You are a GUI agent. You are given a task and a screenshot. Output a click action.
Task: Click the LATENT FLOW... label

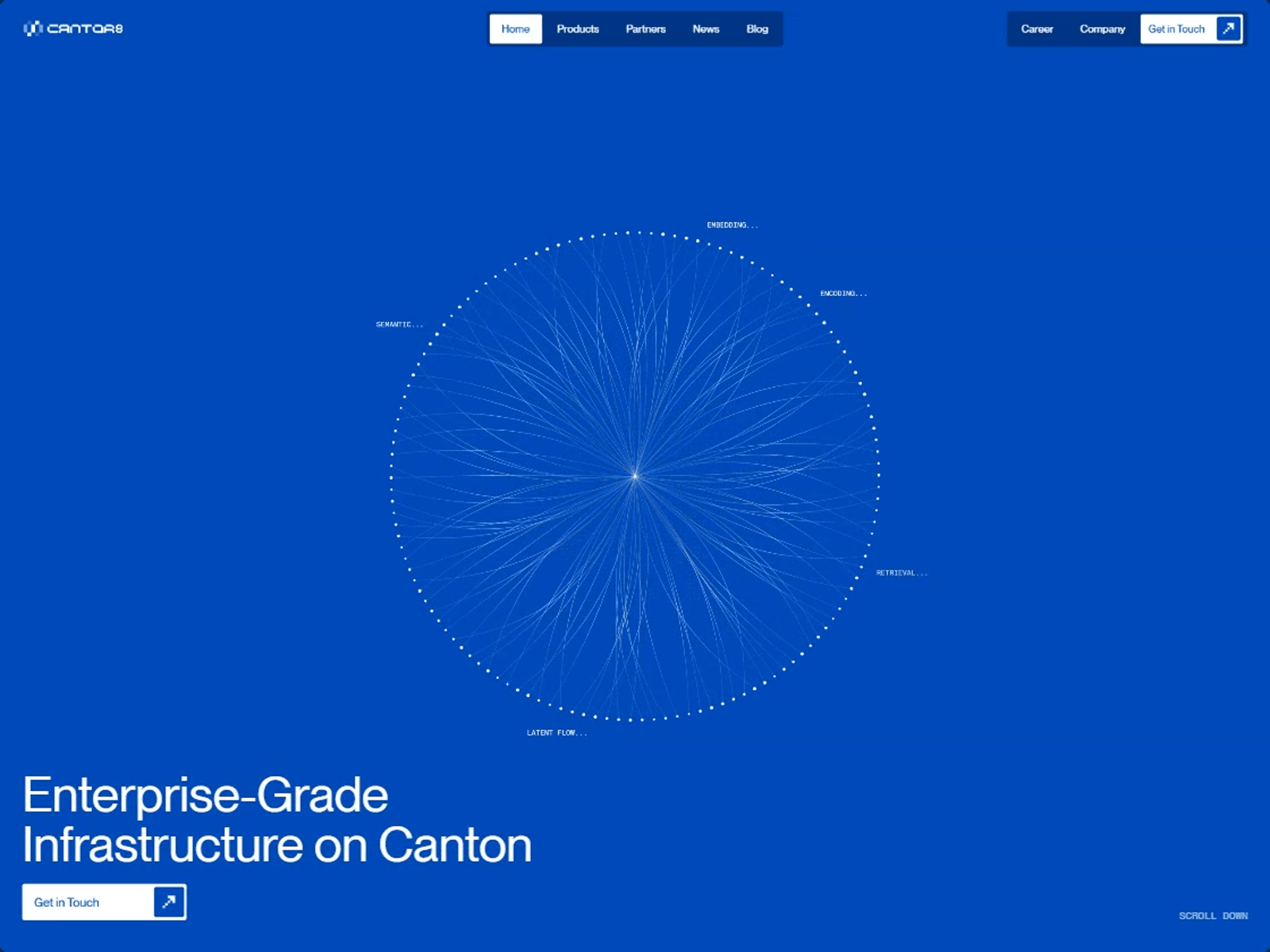tap(556, 733)
